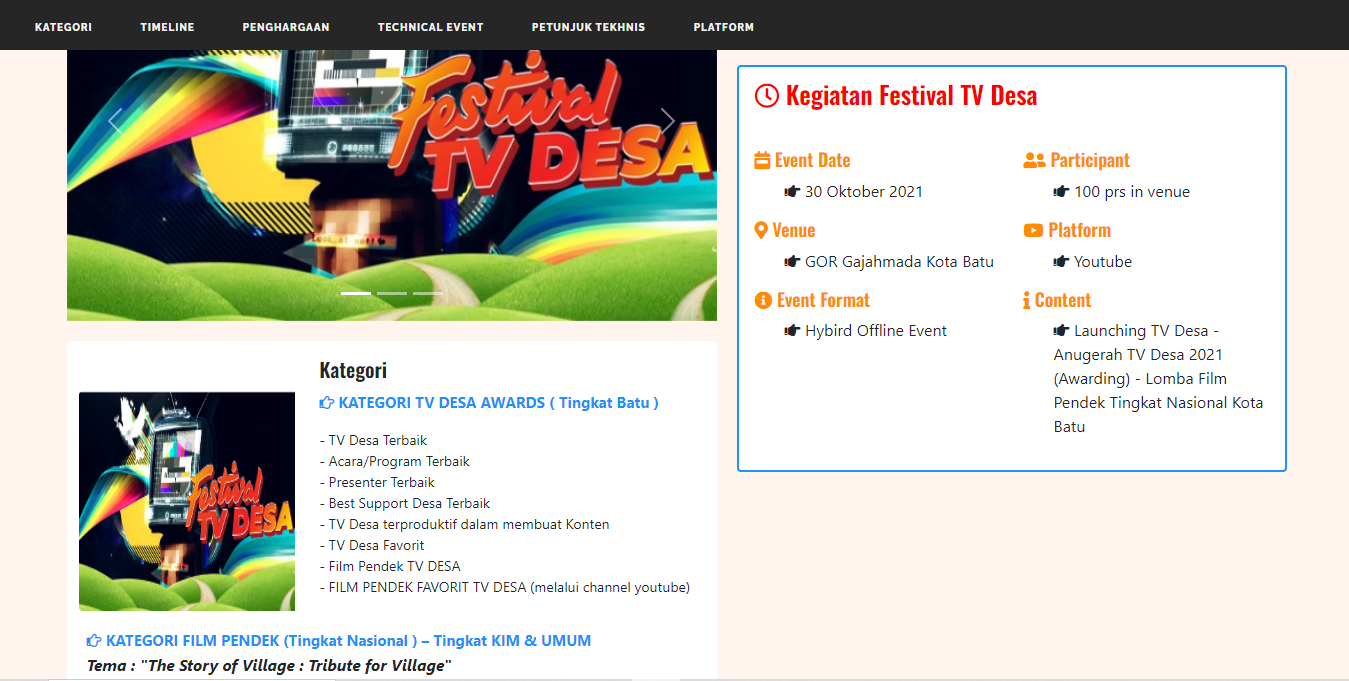The width and height of the screenshot is (1349, 681).
Task: Click the letter-i icon beside Content
Action: pos(1026,300)
